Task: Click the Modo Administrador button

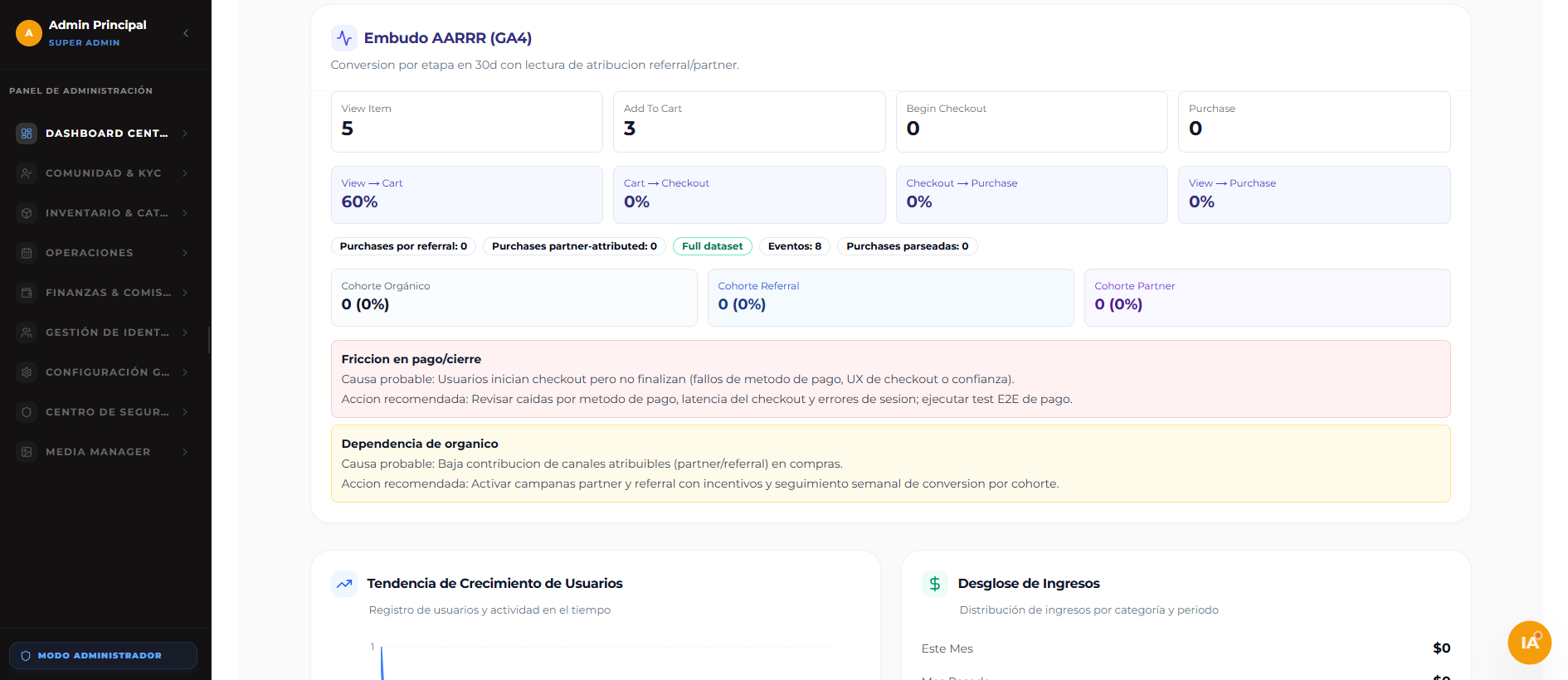Action: 104,656
